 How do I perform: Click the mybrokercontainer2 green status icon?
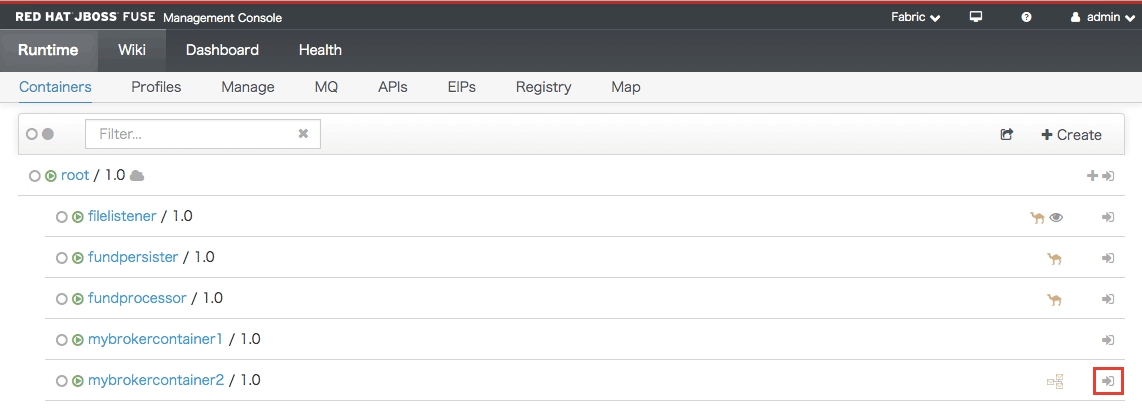78,380
